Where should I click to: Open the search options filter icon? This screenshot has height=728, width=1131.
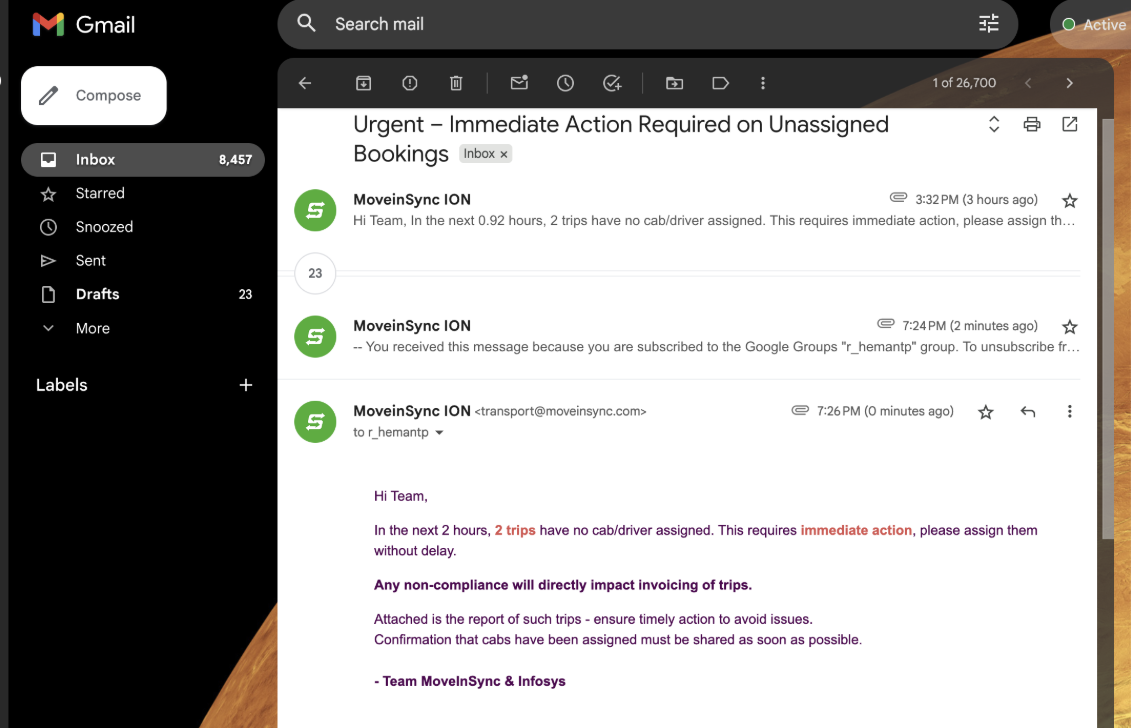click(988, 24)
